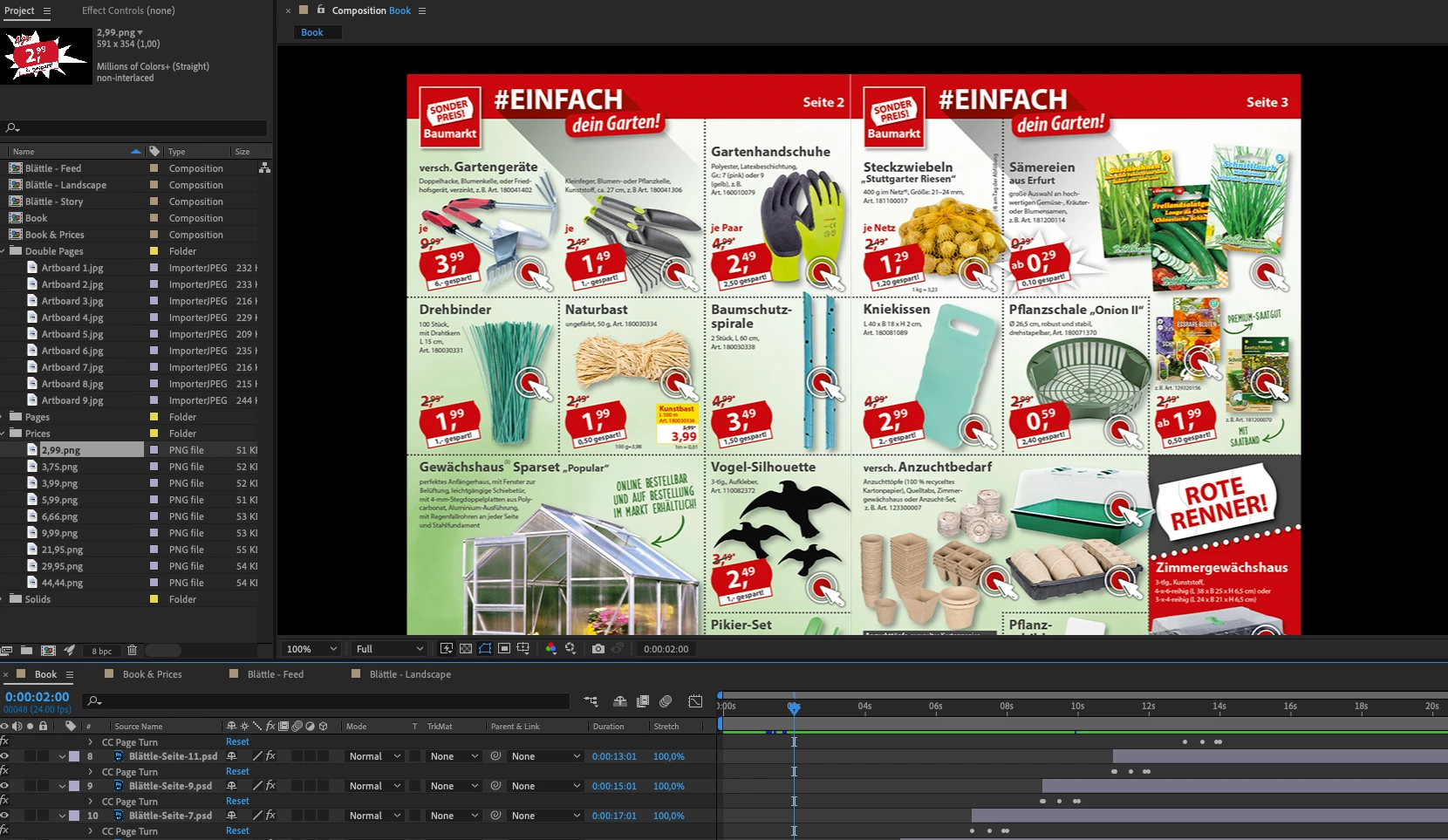Open project settings rocket icon

(x=70, y=651)
